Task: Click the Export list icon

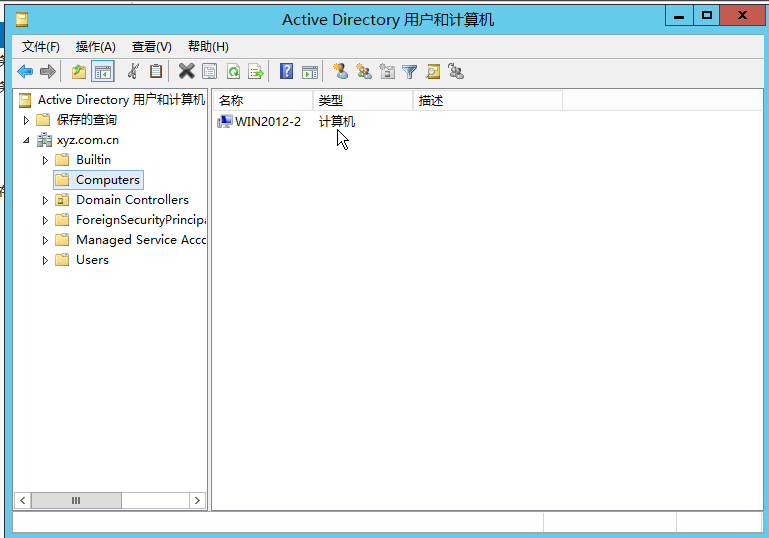Action: (256, 72)
